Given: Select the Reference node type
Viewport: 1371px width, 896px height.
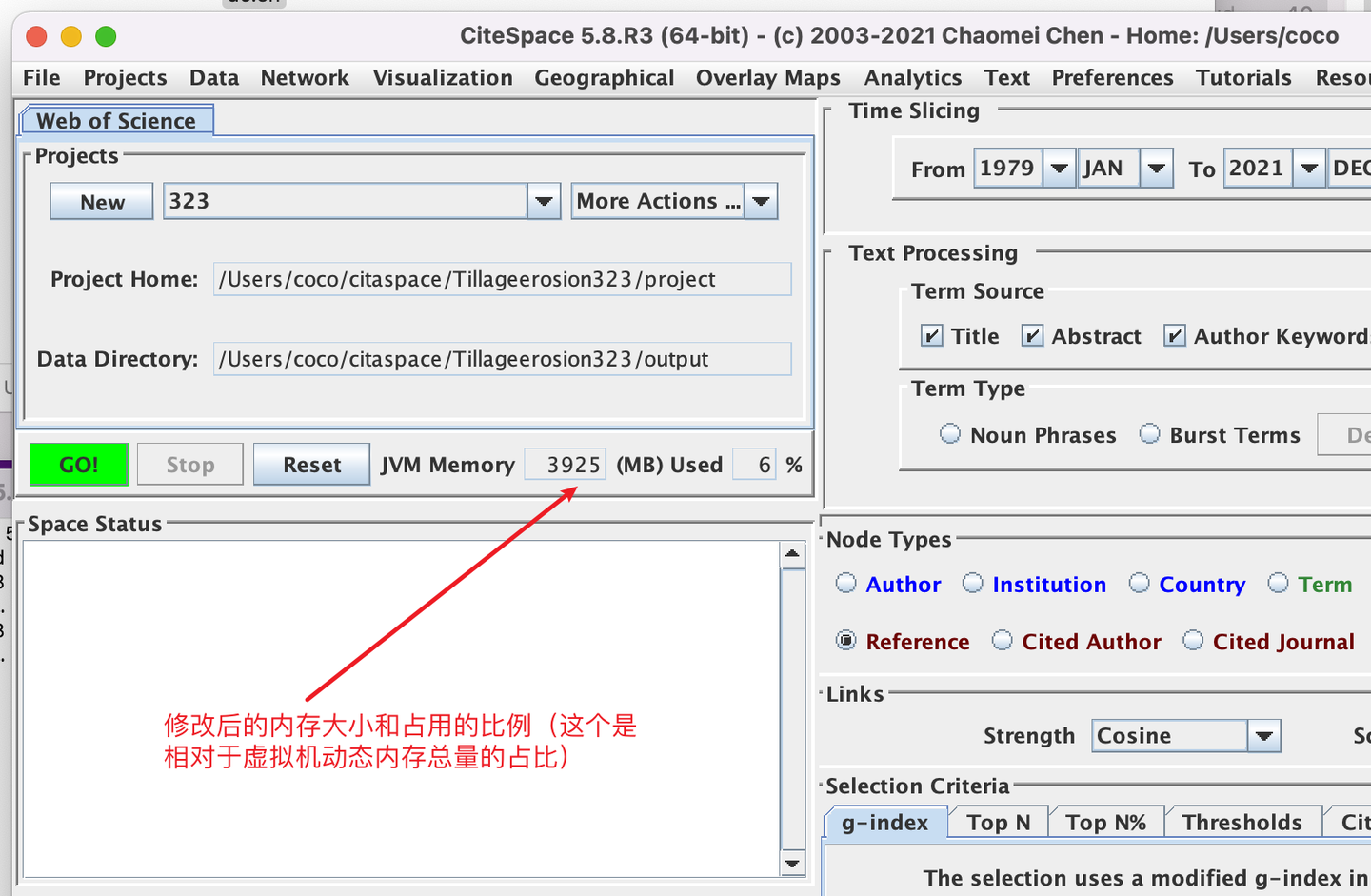Looking at the screenshot, I should [x=845, y=641].
